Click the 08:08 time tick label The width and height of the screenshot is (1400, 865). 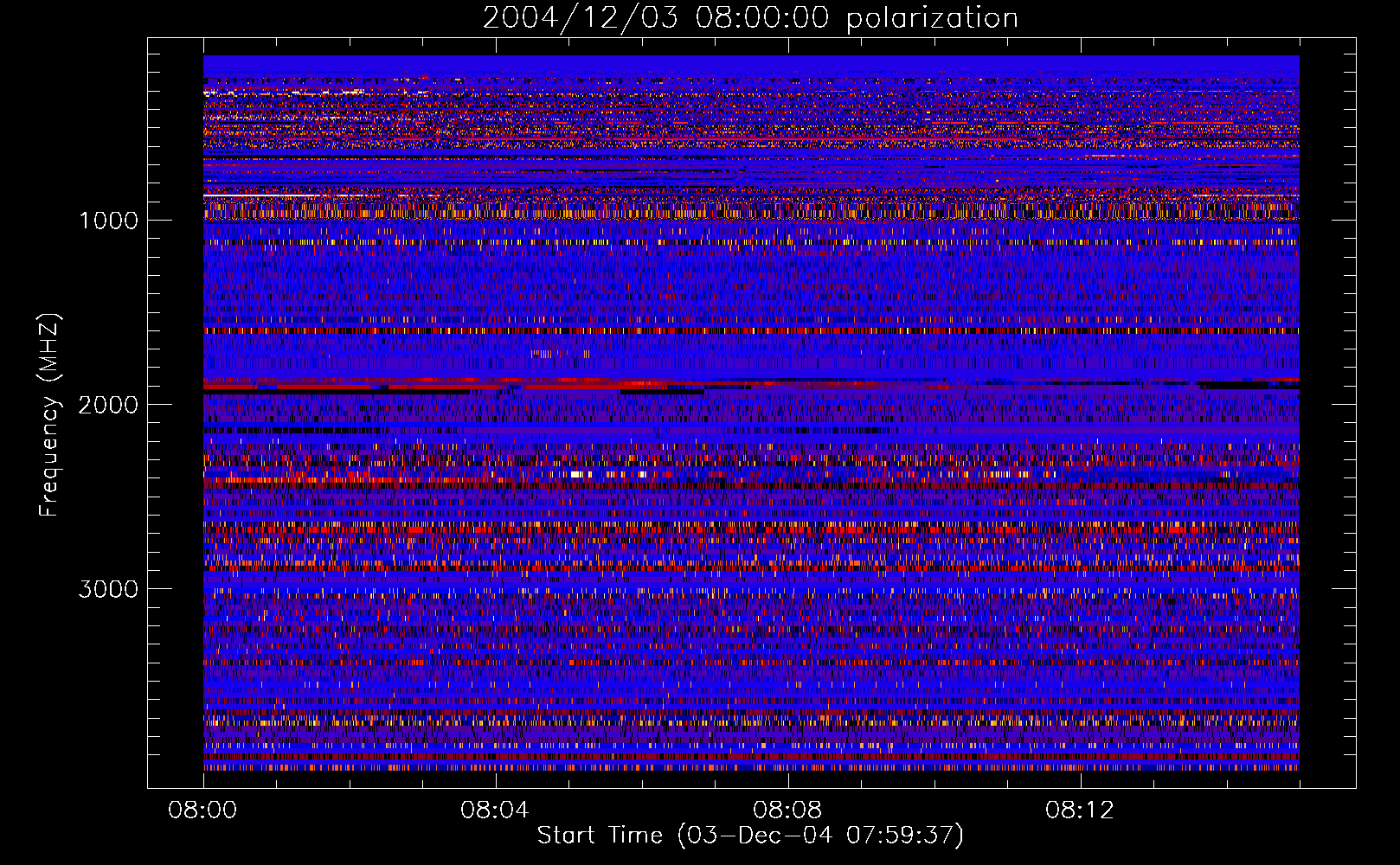click(x=787, y=811)
